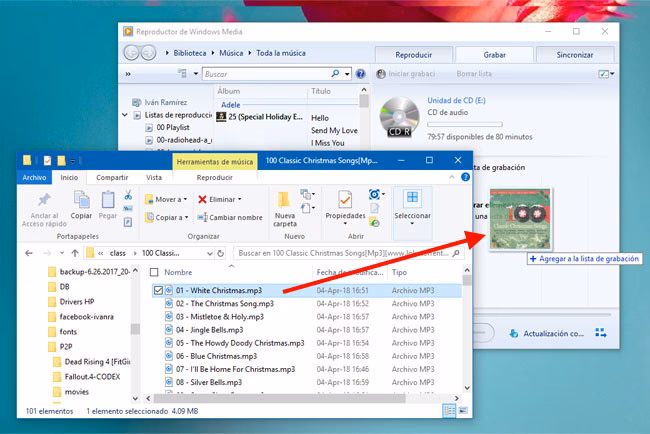Click Biblioteca in Media Player breadcrumb
This screenshot has width=650, height=434.
[x=189, y=53]
